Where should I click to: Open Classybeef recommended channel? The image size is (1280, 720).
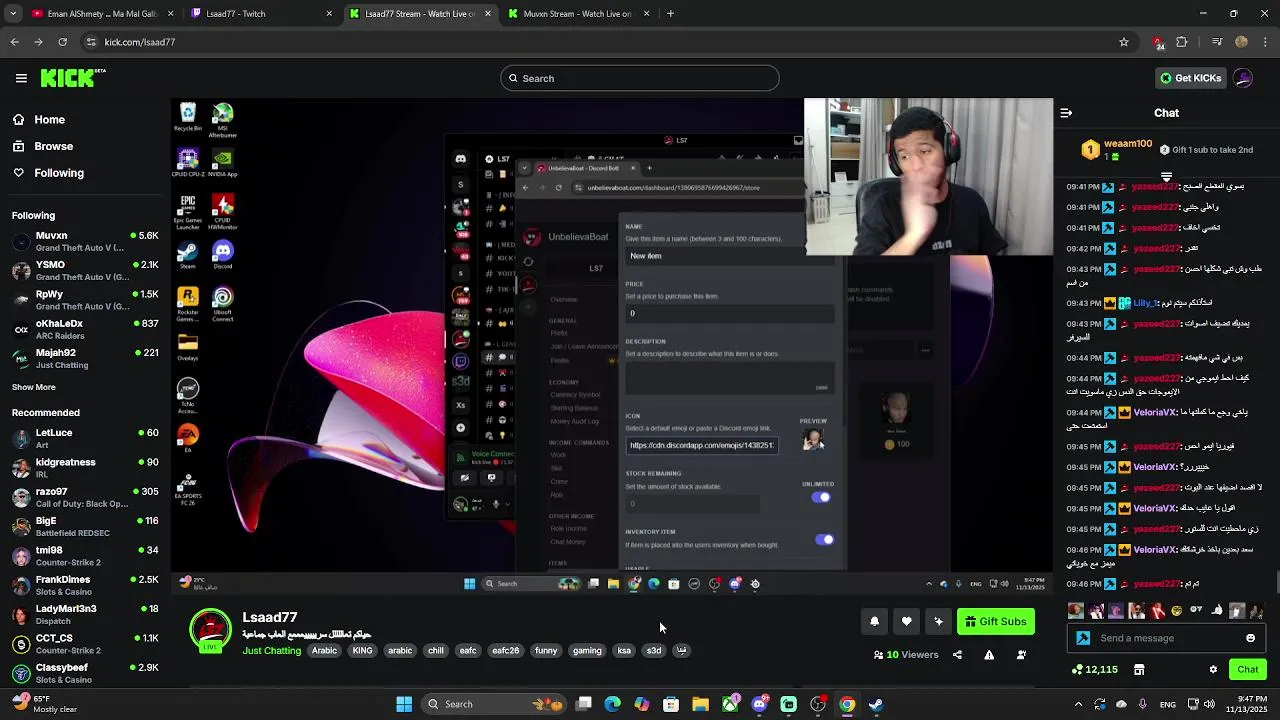(85, 673)
